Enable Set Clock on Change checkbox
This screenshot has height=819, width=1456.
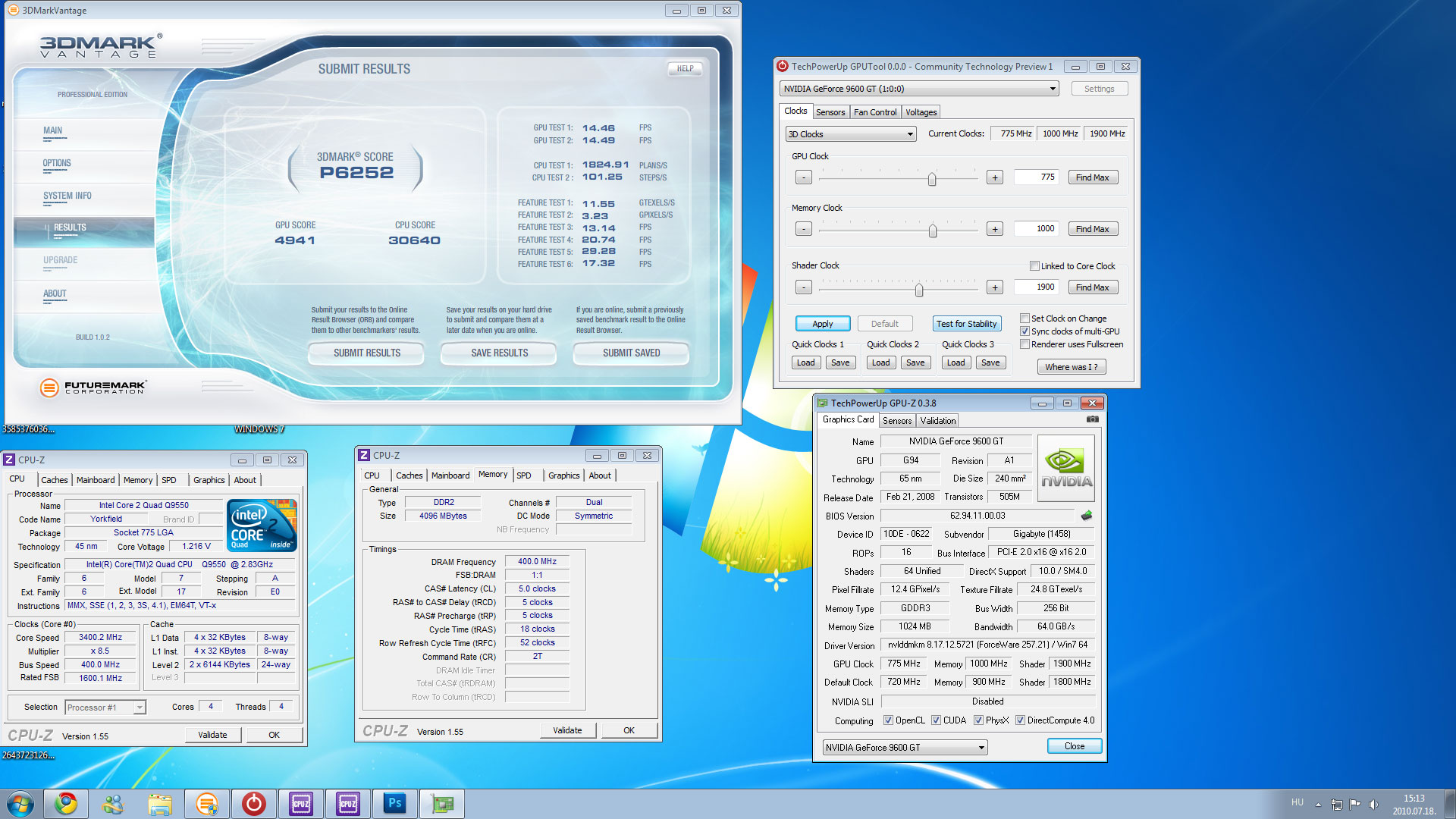click(x=1025, y=318)
